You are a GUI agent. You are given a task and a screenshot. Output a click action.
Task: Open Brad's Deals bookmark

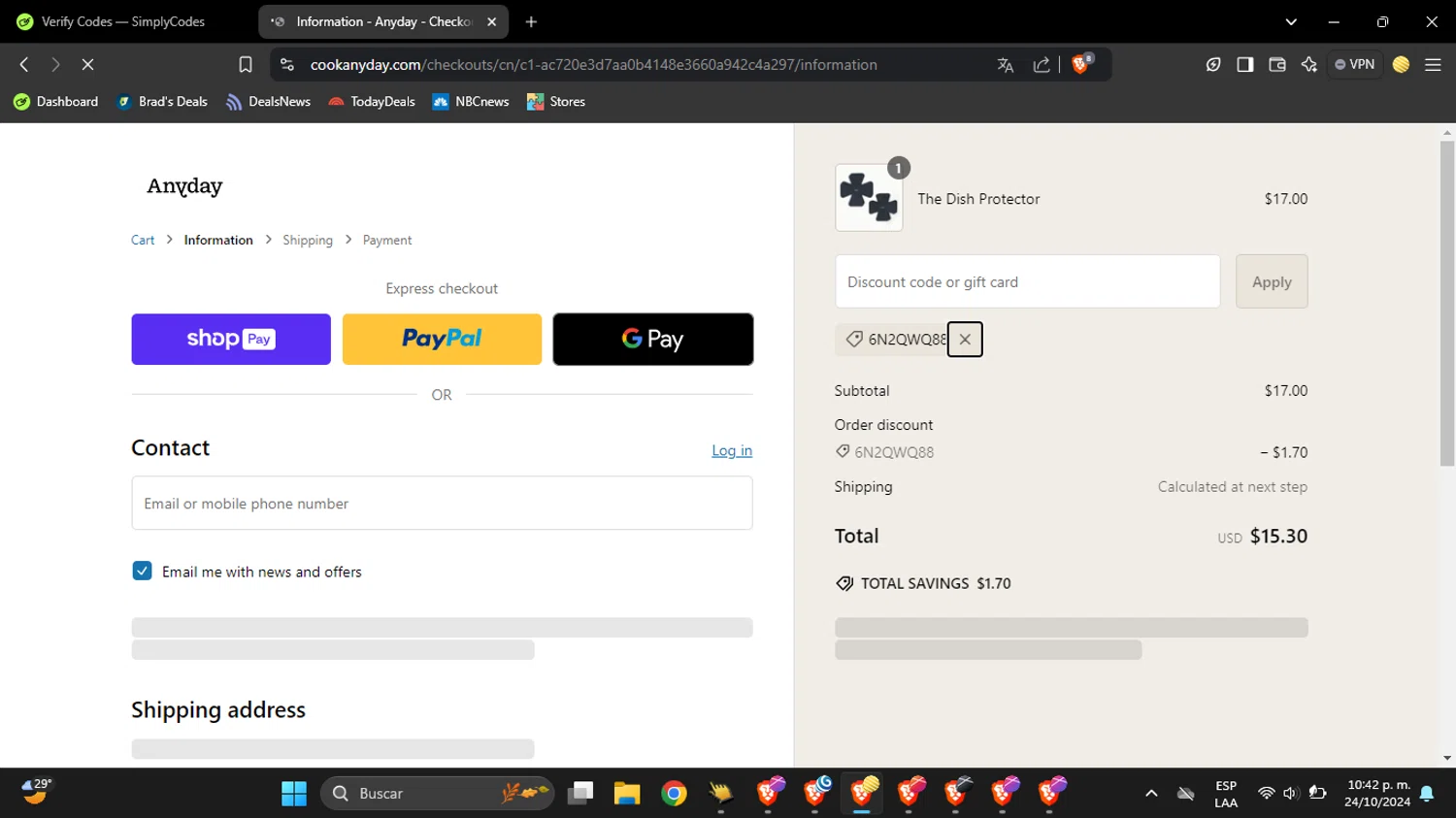pos(162,102)
